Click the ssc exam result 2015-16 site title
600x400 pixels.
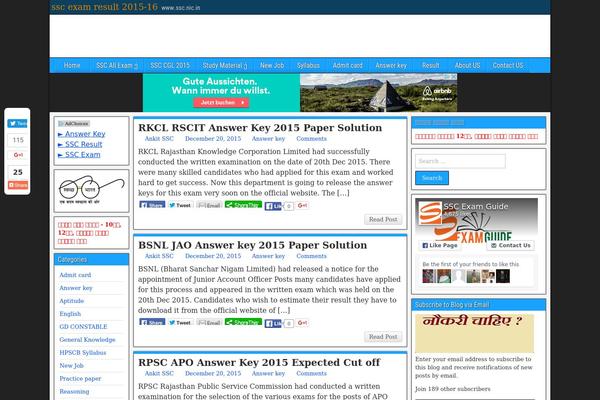(104, 7)
